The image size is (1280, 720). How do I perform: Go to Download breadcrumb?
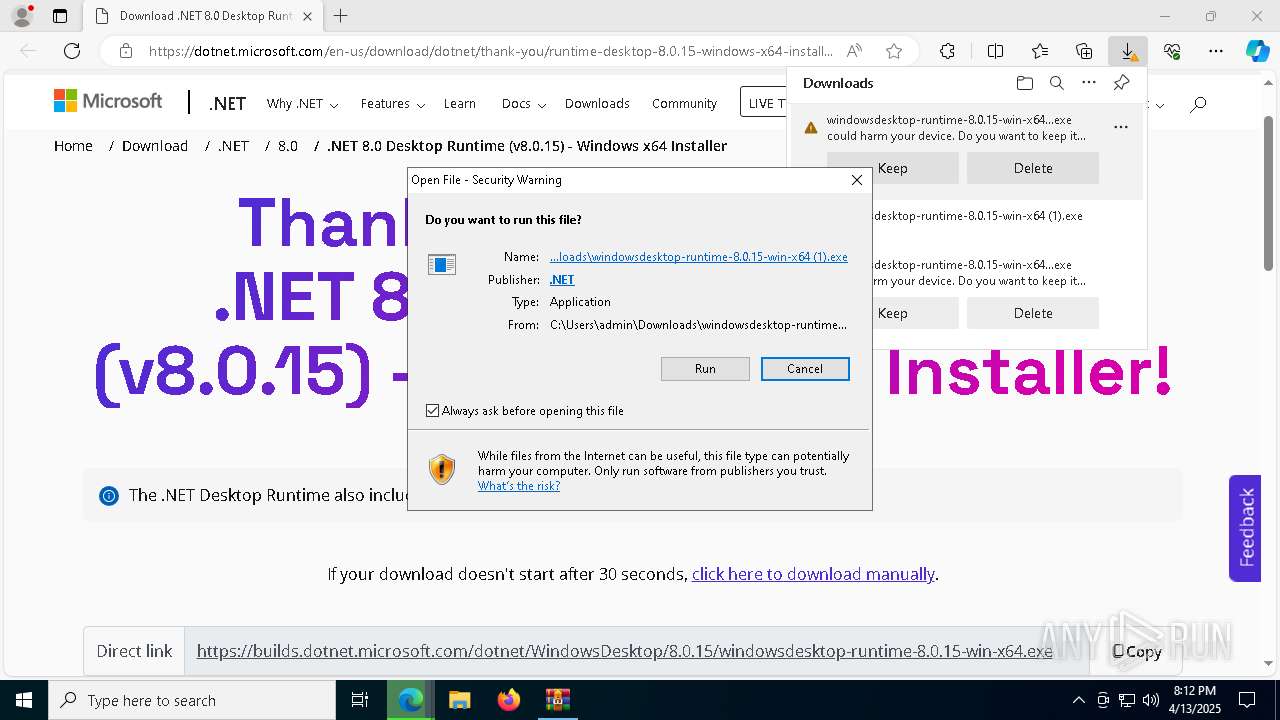tap(155, 146)
